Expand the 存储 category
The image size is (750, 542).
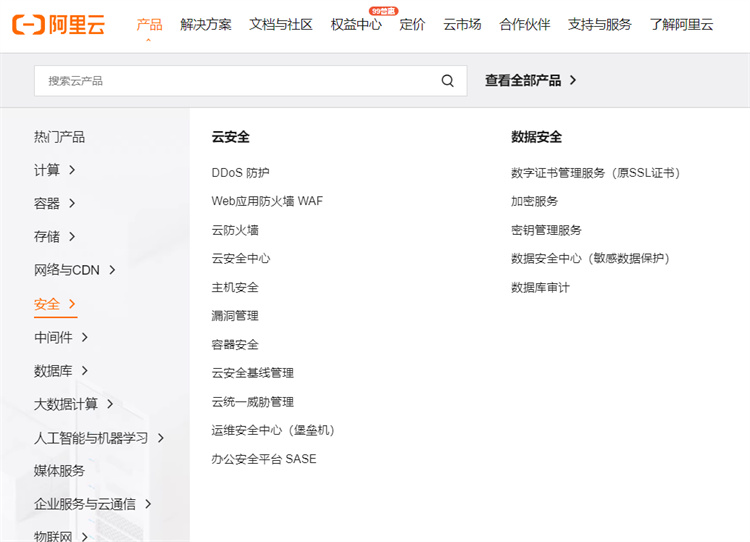72,237
